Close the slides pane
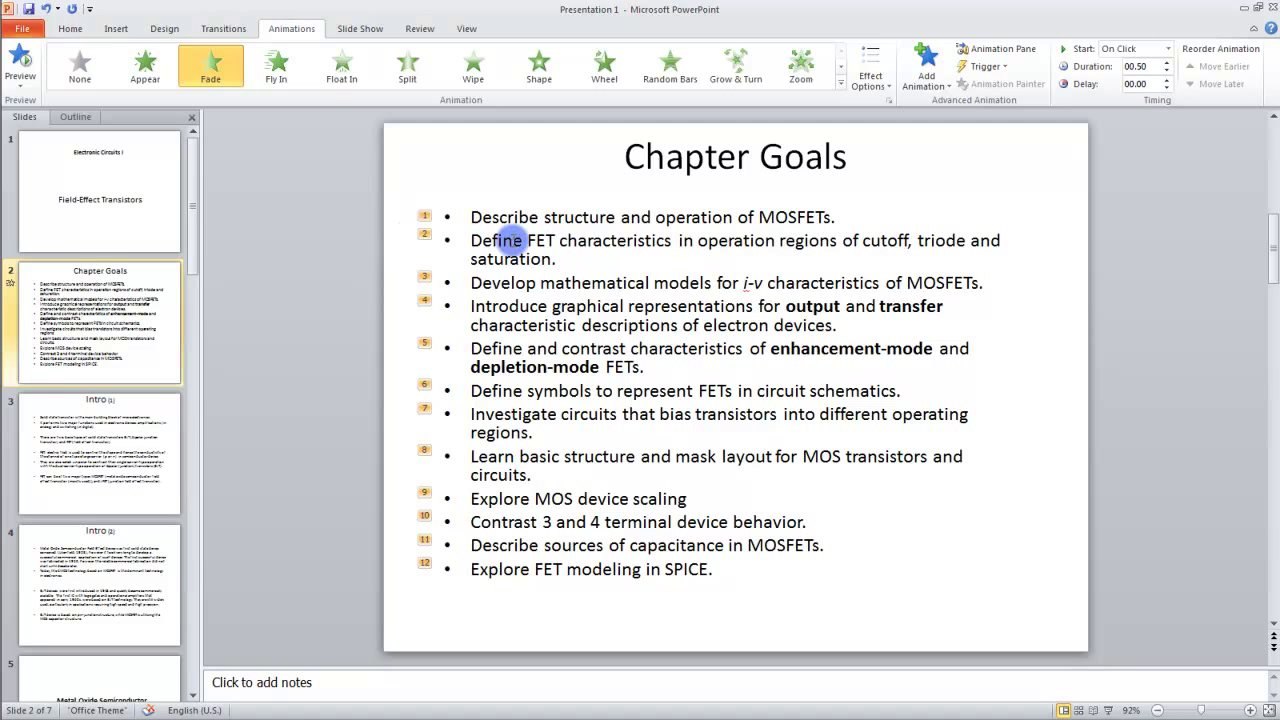The image size is (1280, 720). [192, 118]
